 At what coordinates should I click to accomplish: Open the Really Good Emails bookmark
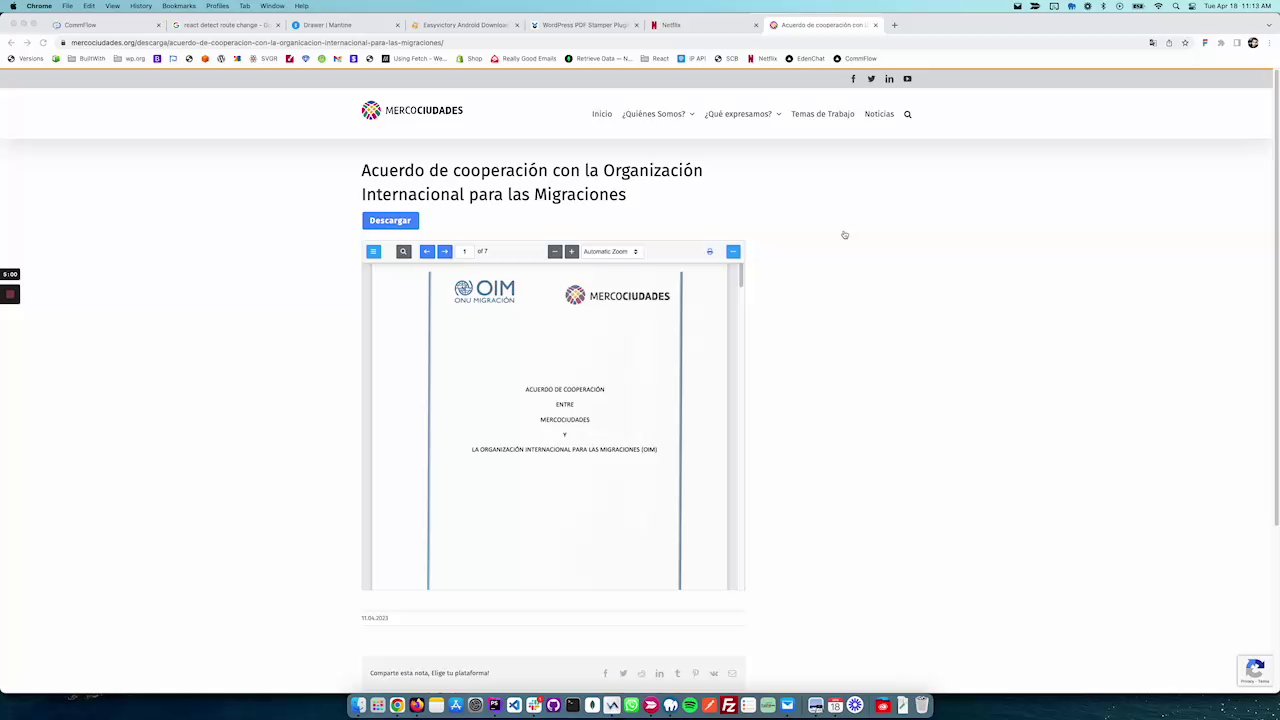click(523, 59)
